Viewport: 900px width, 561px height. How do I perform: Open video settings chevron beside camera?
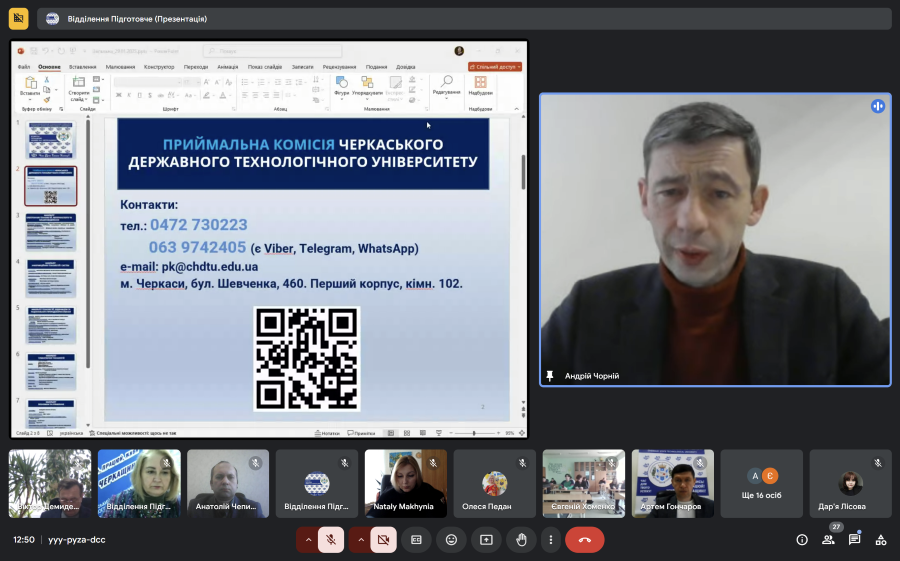(x=360, y=540)
